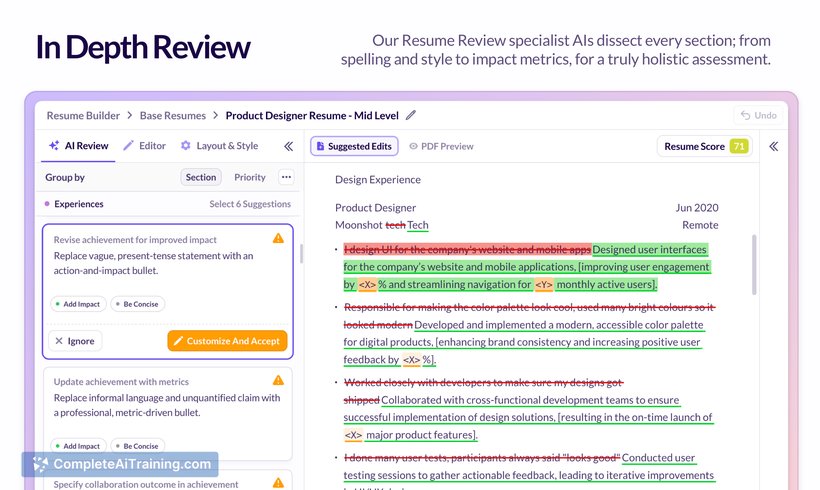820x490 pixels.
Task: Switch to the Editor tab
Action: point(145,146)
